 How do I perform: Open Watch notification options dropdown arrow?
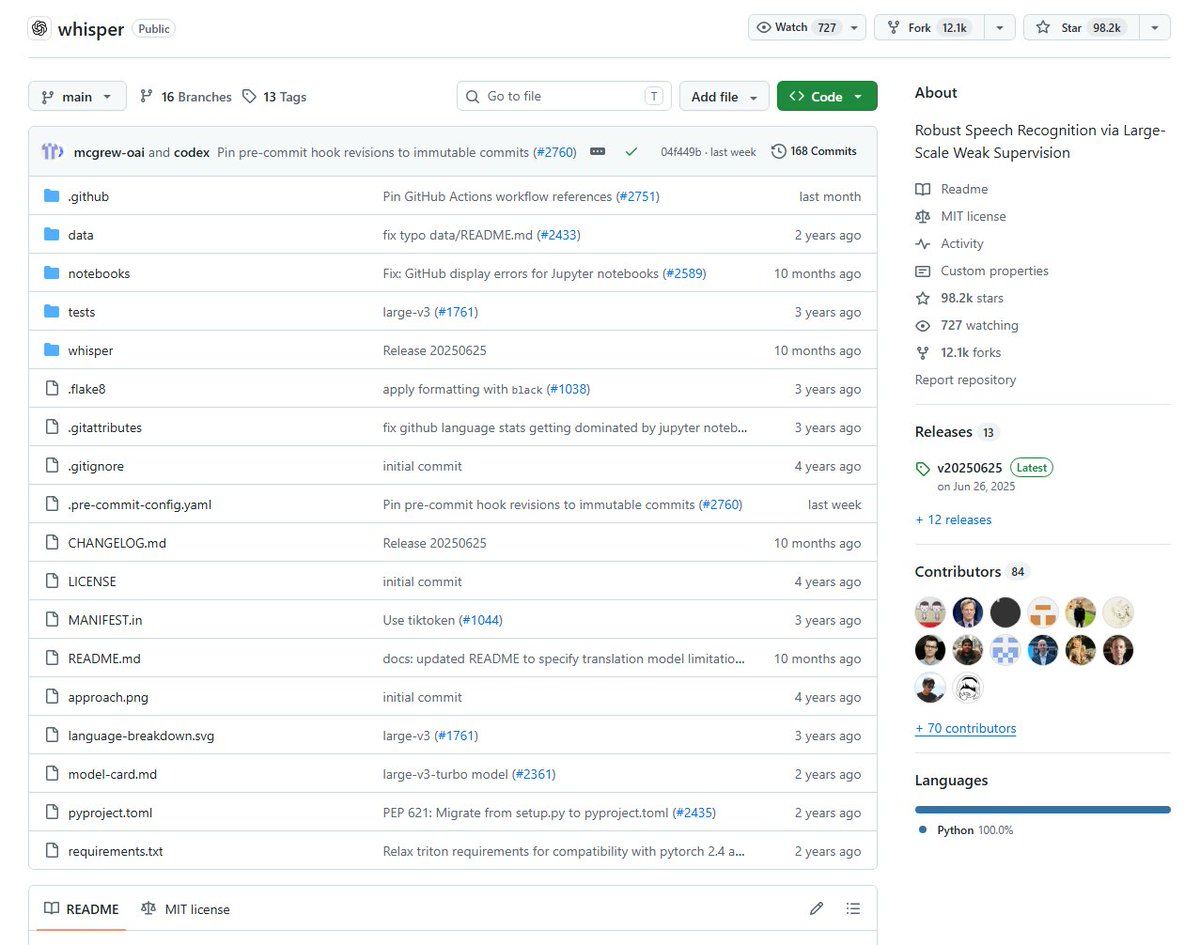click(x=855, y=28)
